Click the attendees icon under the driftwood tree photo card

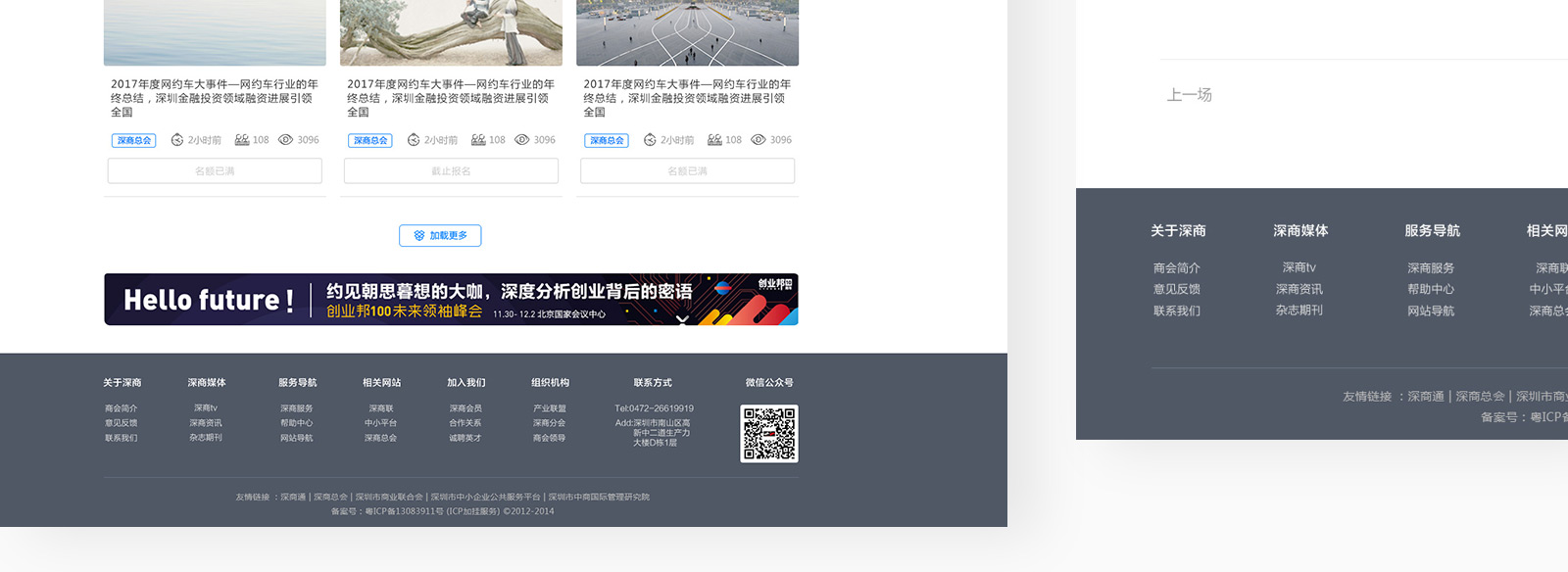[x=478, y=140]
